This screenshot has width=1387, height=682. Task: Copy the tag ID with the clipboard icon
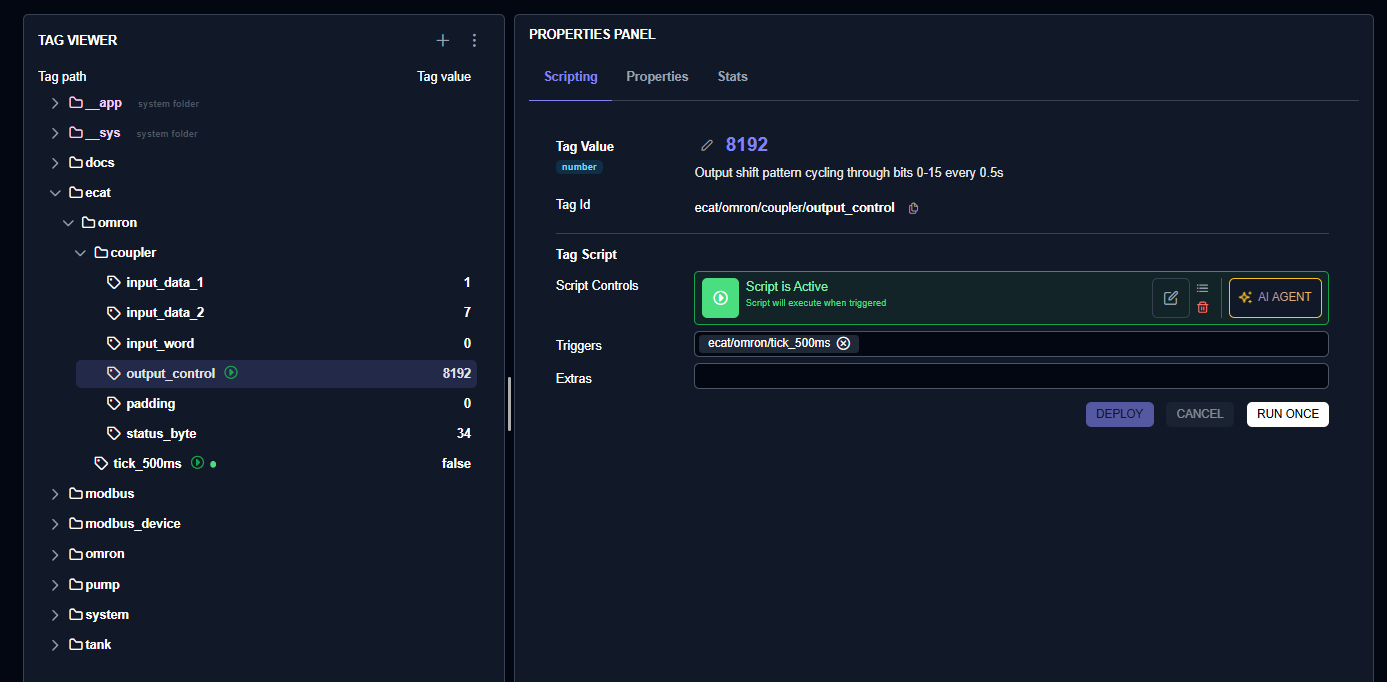point(913,208)
